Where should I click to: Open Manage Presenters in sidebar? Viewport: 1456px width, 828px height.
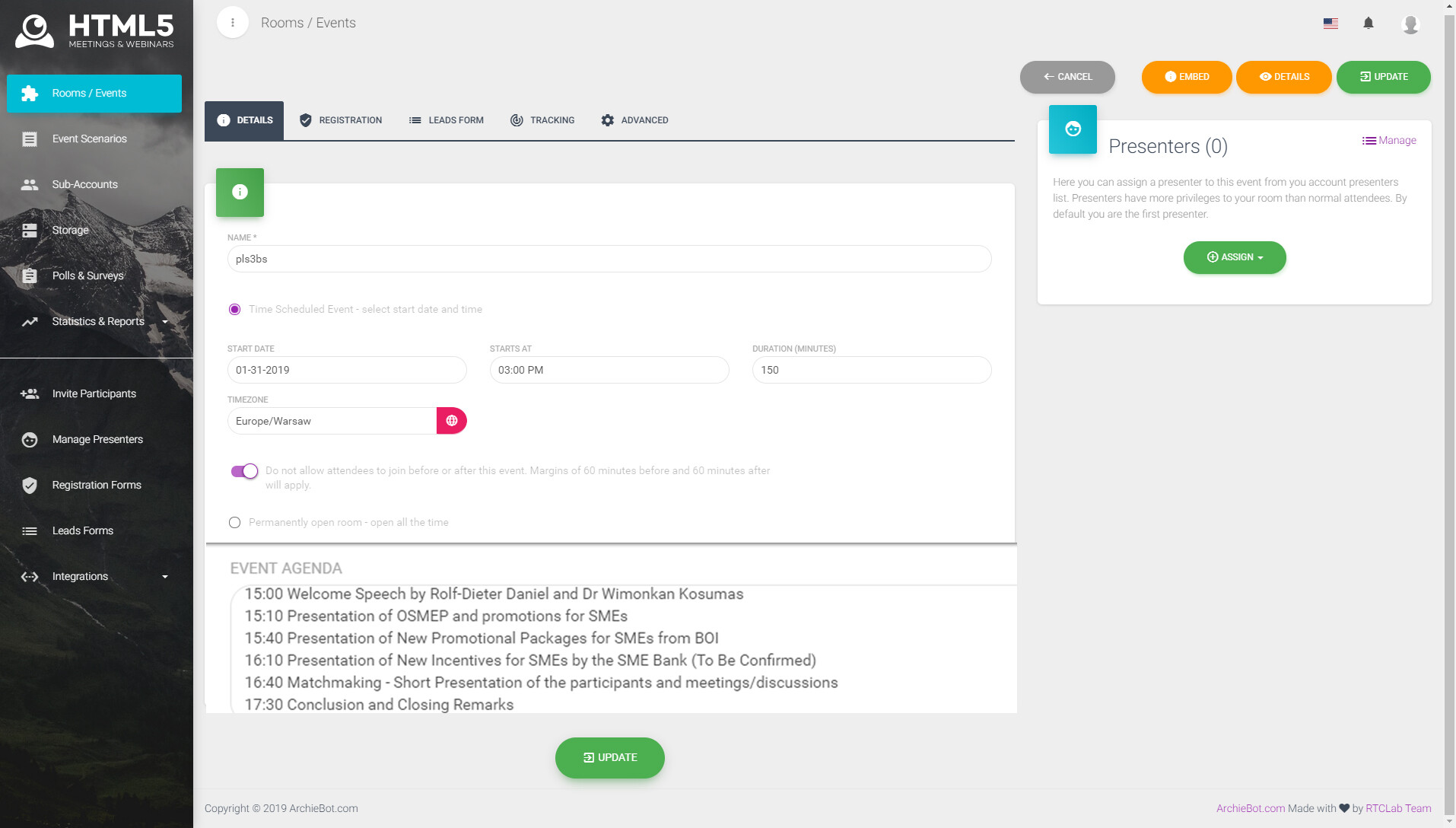[94, 440]
